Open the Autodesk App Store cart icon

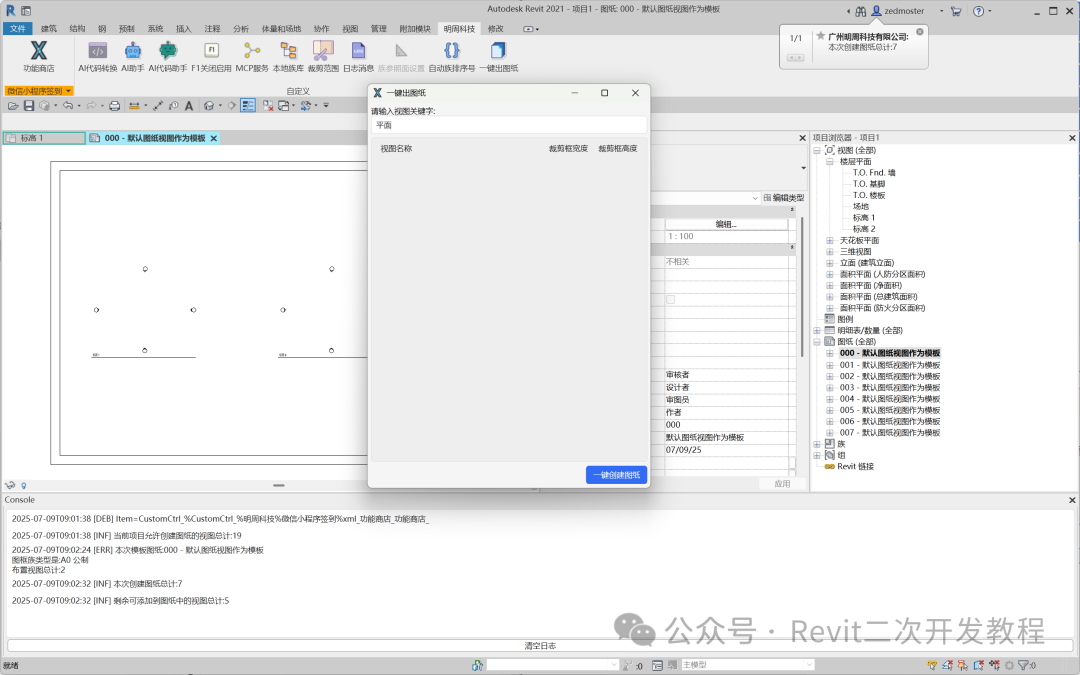(x=956, y=11)
